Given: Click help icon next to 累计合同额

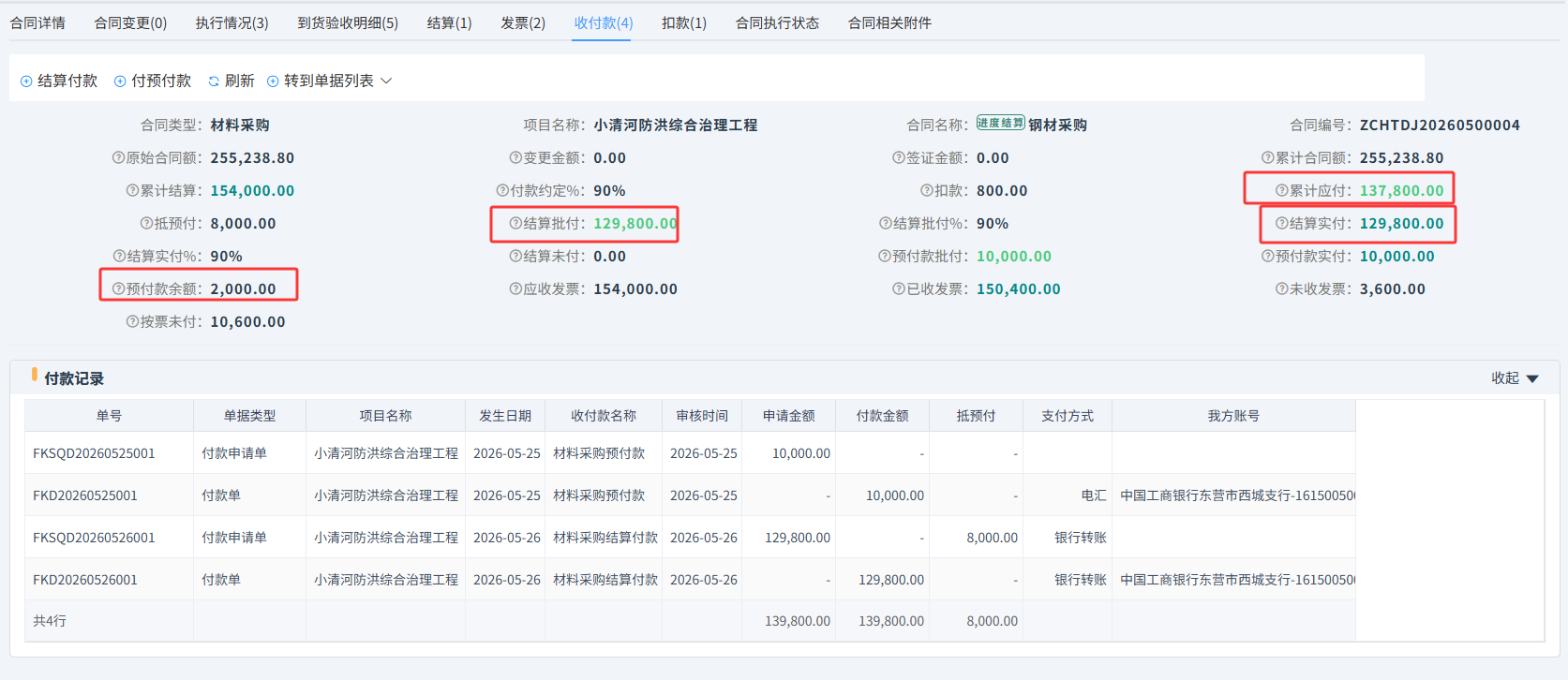Looking at the screenshot, I should (1268, 157).
